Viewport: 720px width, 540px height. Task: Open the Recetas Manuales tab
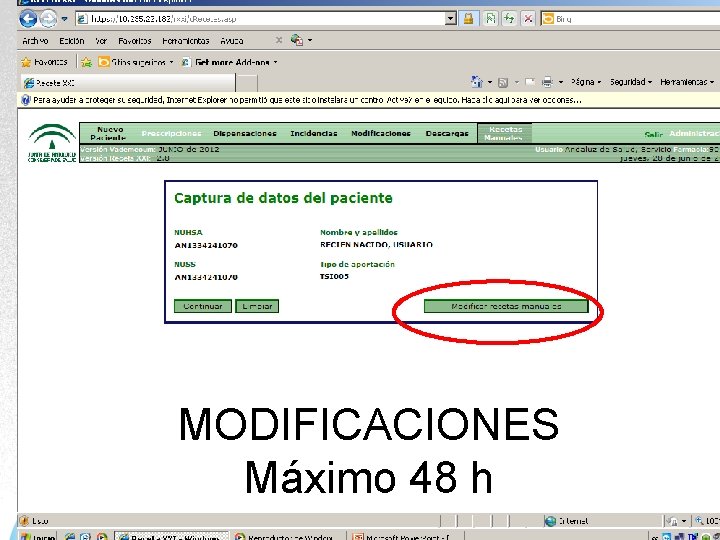coord(504,133)
